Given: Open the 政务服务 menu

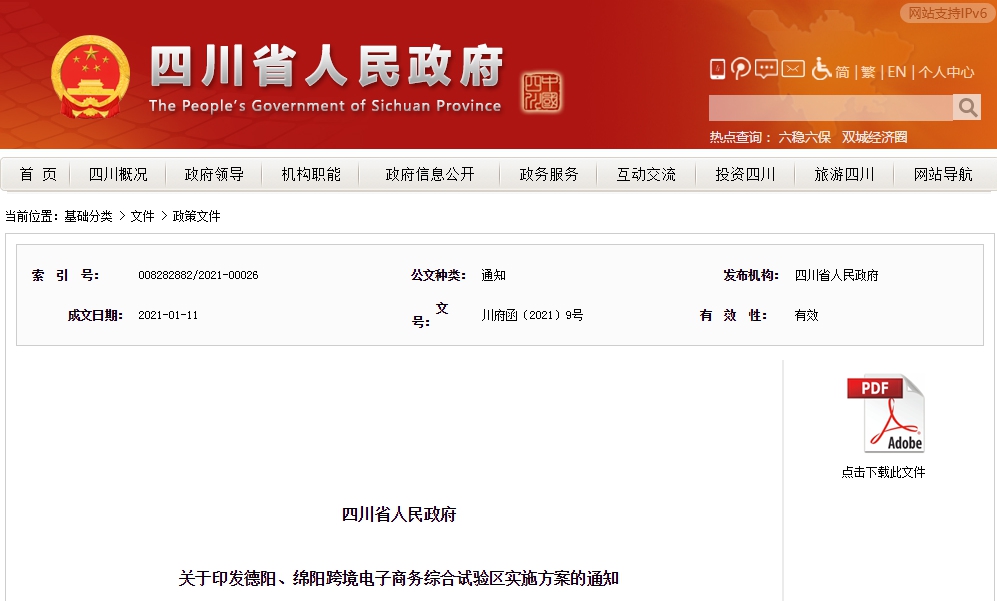Looking at the screenshot, I should [x=547, y=174].
